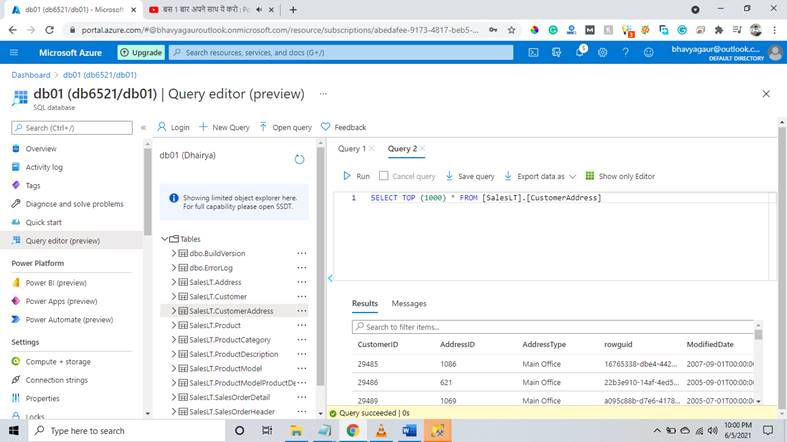Open Directory and subscription filter icon

click(556, 52)
